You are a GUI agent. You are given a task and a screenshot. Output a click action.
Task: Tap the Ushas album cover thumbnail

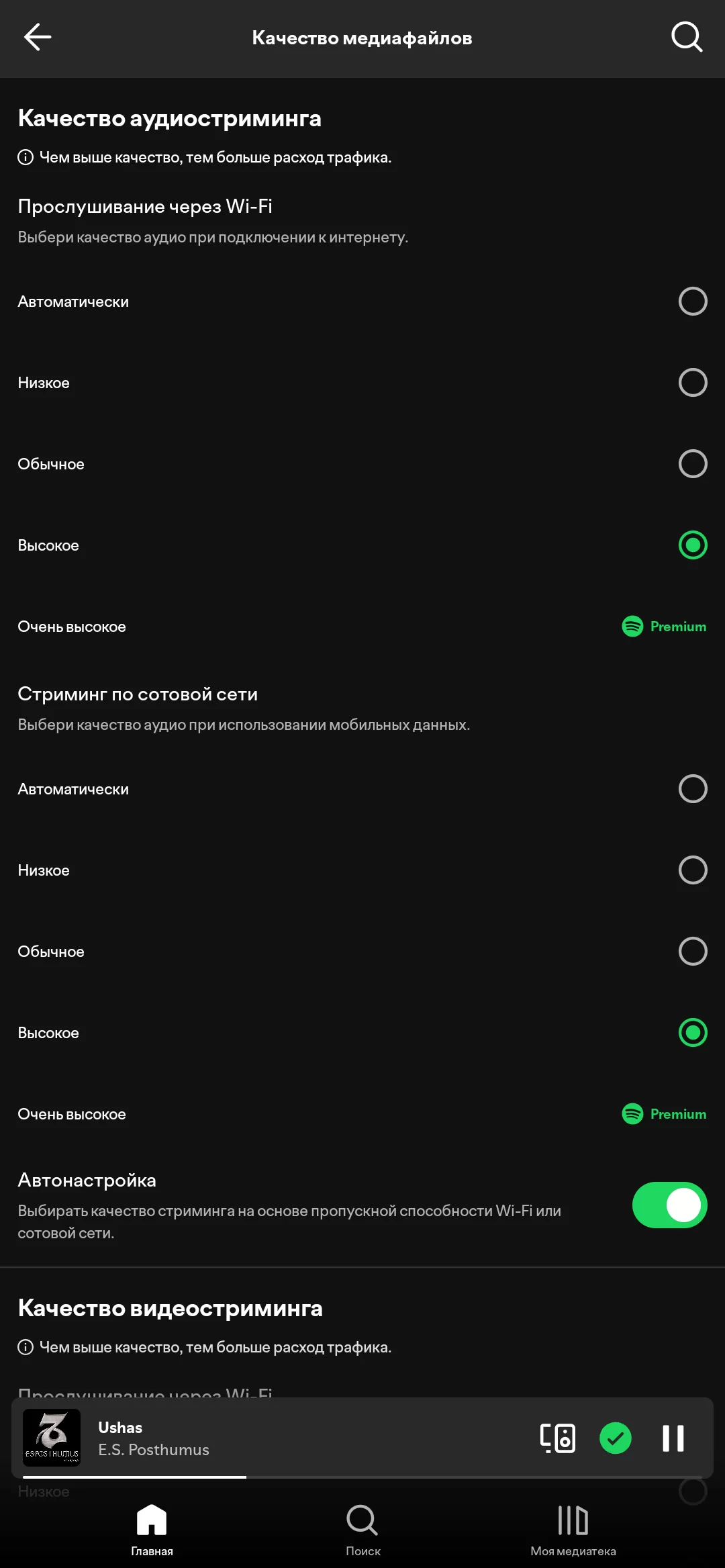click(52, 1438)
